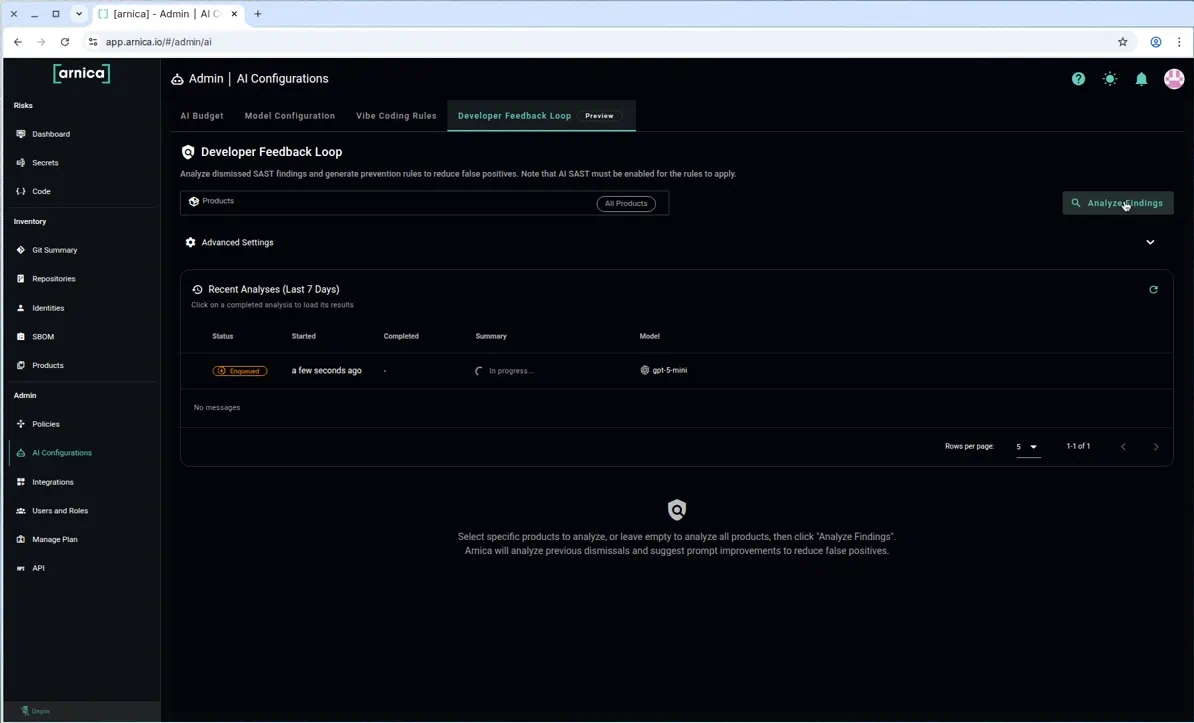Screen dimensions: 1194x723
Task: Click the Unpin sidebar control
Action: 35,711
